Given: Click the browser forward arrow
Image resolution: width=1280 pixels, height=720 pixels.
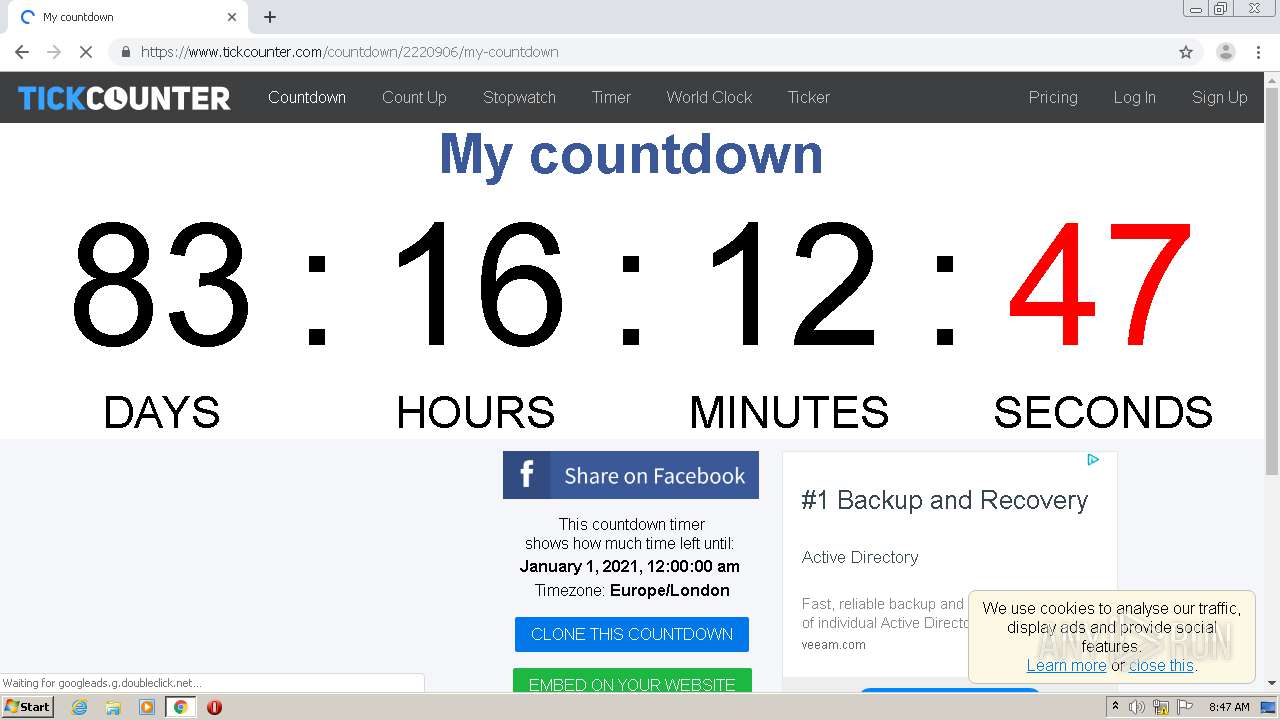Looking at the screenshot, I should tap(54, 52).
